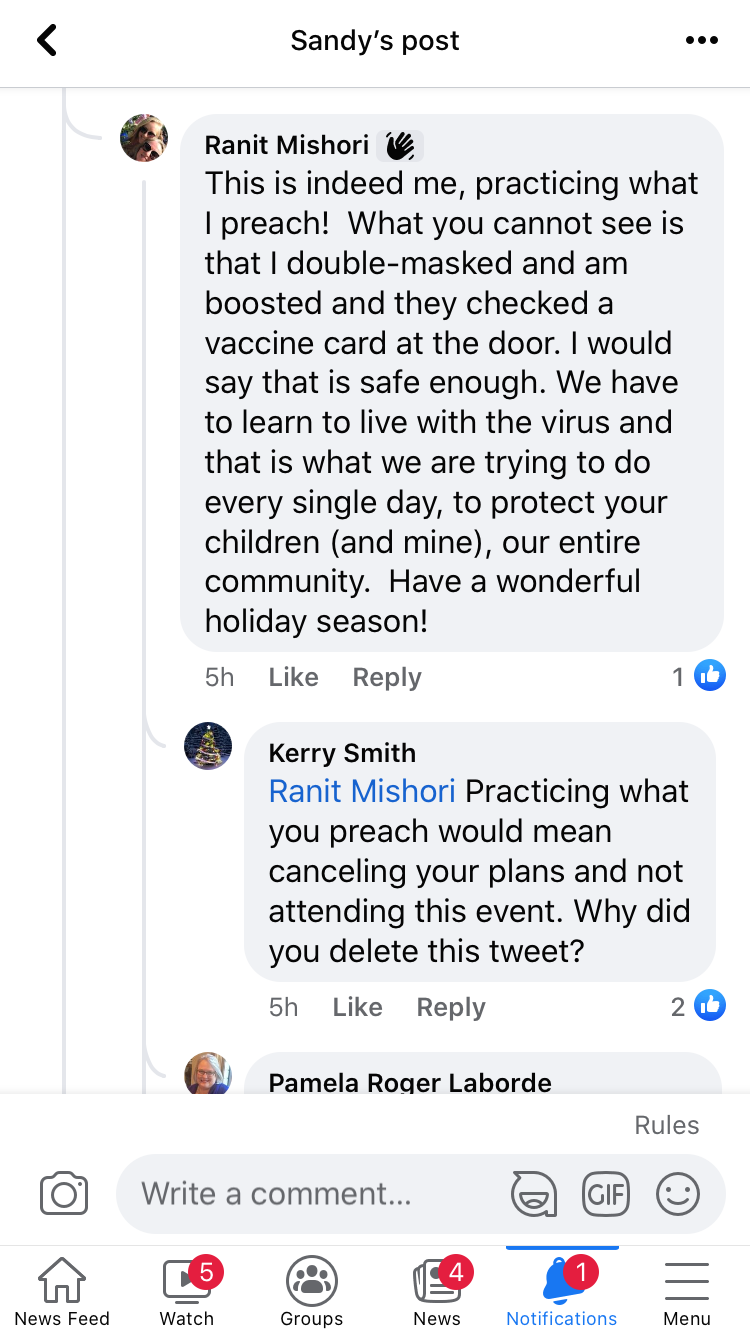Open the emoji picker
Image resolution: width=750 pixels, height=1334 pixels.
(x=678, y=1193)
